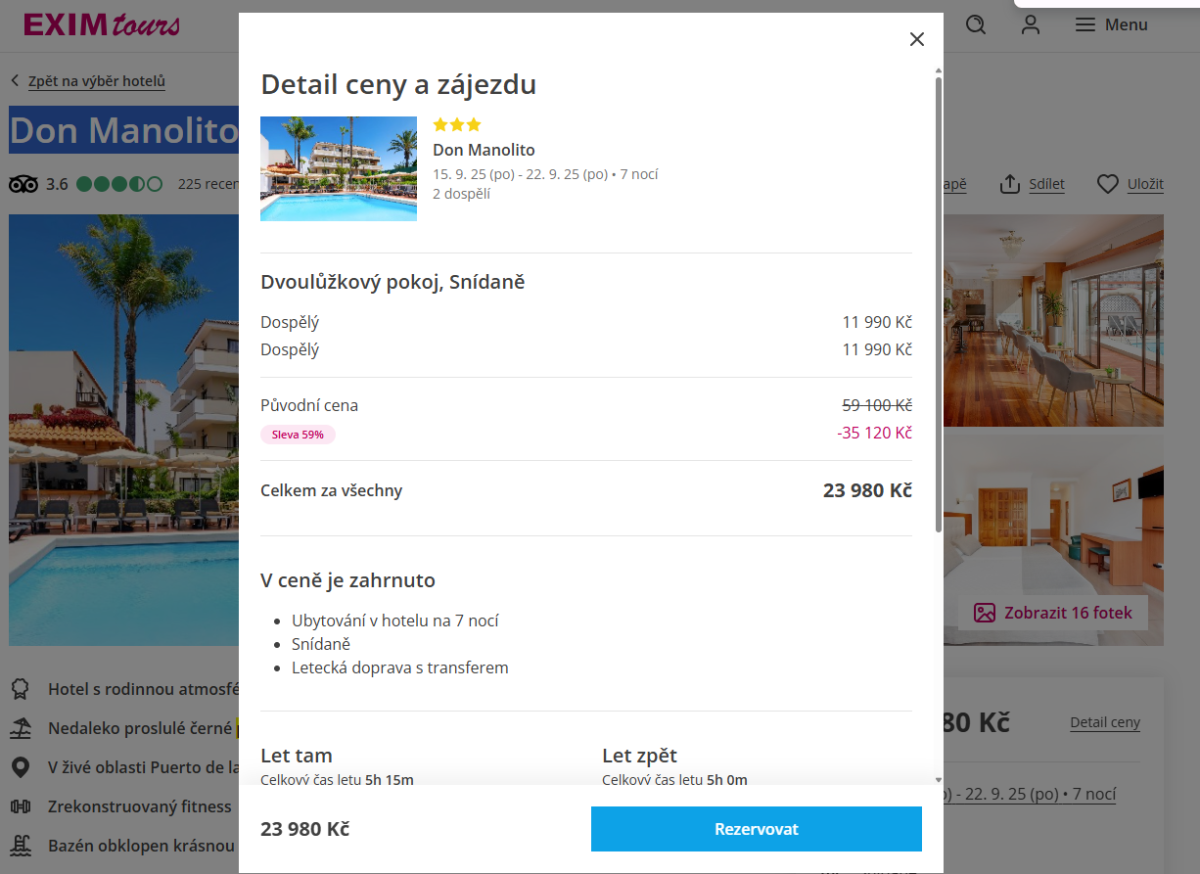
Task: Click the search magnifier icon in header
Action: [976, 25]
